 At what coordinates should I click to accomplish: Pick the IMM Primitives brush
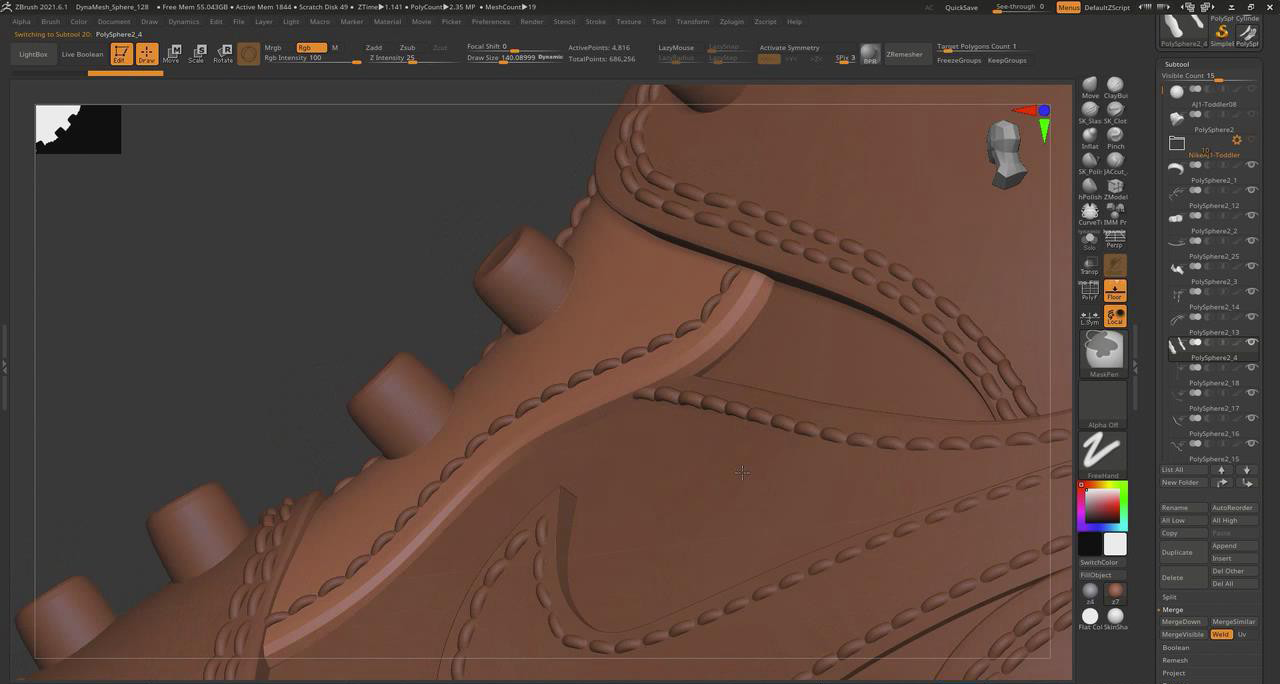pos(1115,214)
